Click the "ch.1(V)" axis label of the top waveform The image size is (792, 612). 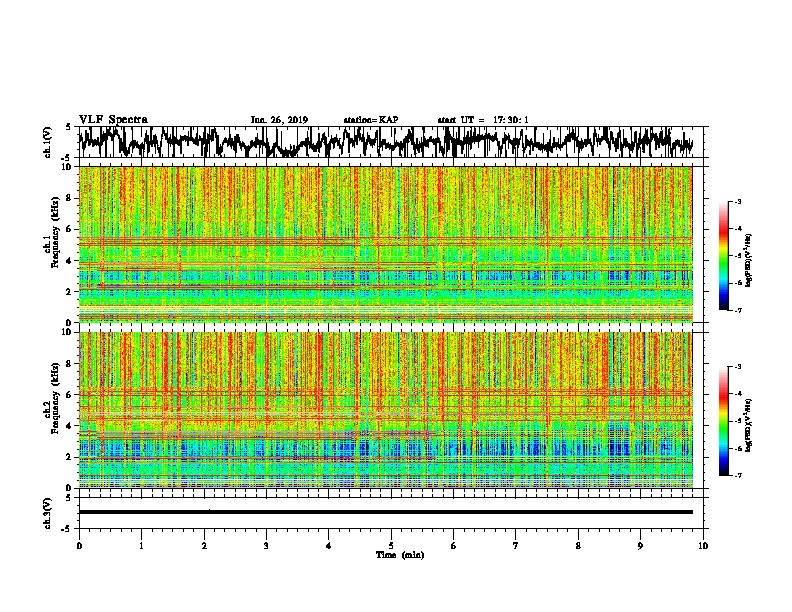pos(47,142)
